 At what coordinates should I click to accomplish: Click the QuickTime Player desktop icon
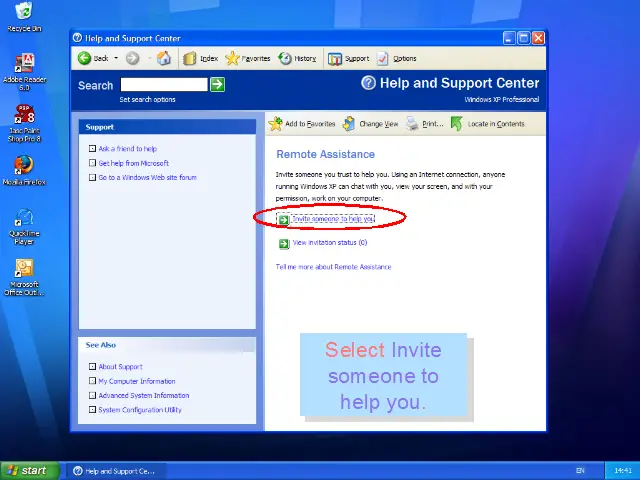click(x=24, y=227)
